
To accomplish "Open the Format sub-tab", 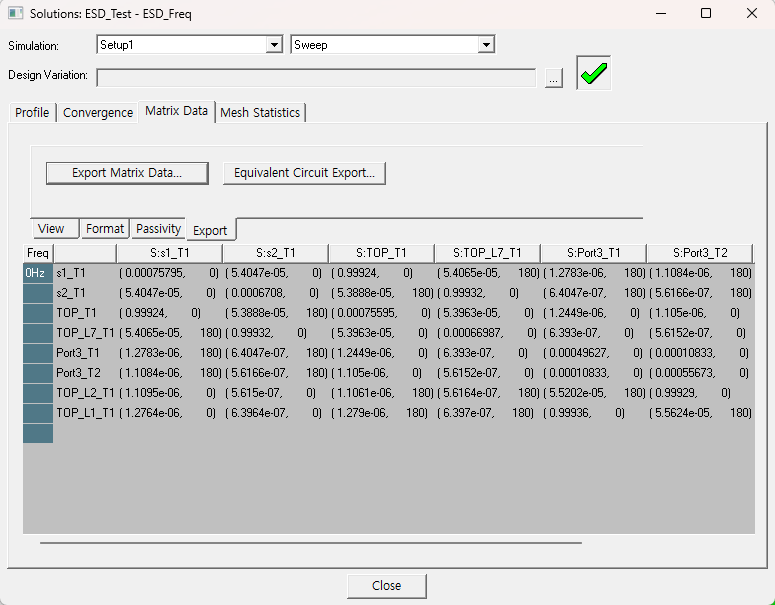I will (x=105, y=229).
